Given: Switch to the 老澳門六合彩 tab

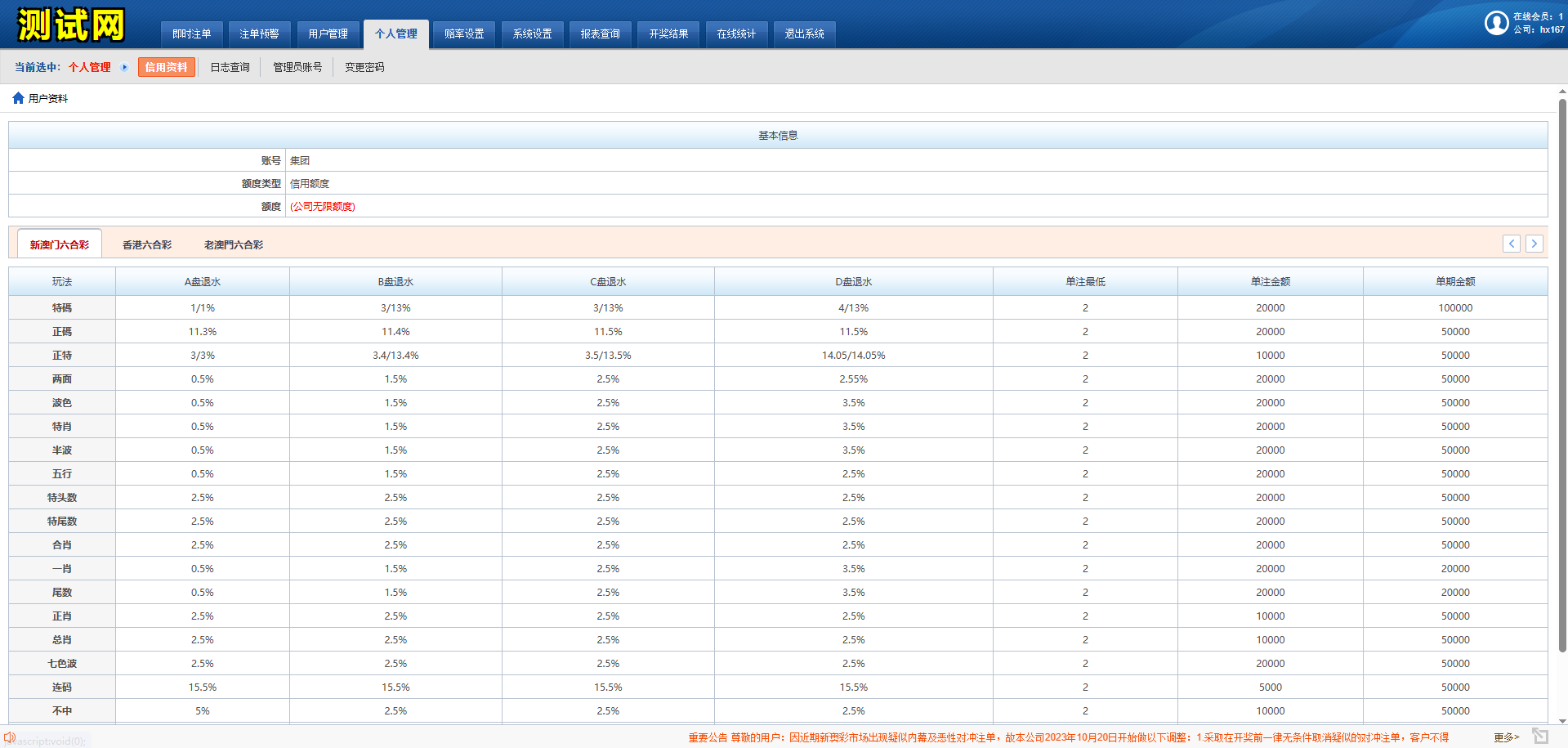Looking at the screenshot, I should 234,244.
